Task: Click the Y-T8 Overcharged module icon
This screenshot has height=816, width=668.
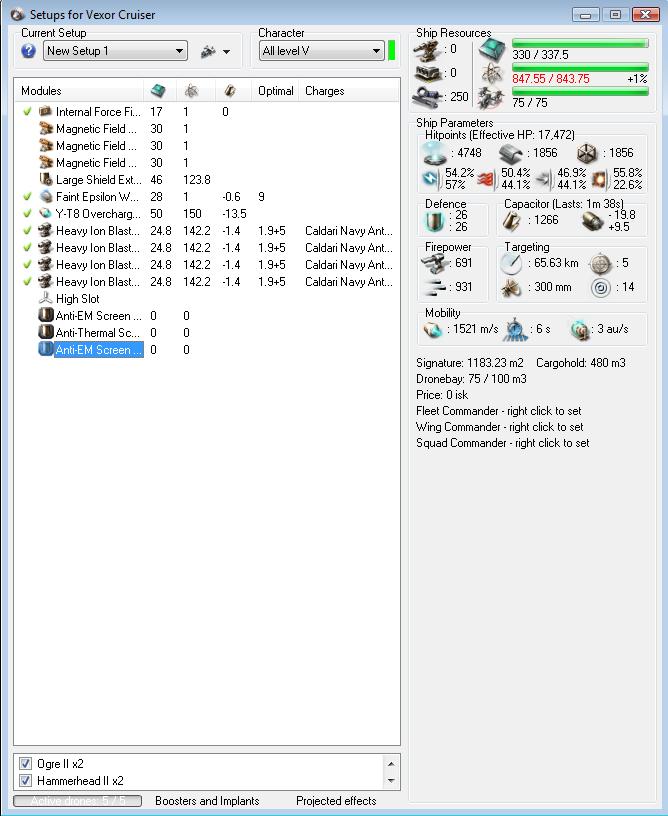Action: point(46,214)
